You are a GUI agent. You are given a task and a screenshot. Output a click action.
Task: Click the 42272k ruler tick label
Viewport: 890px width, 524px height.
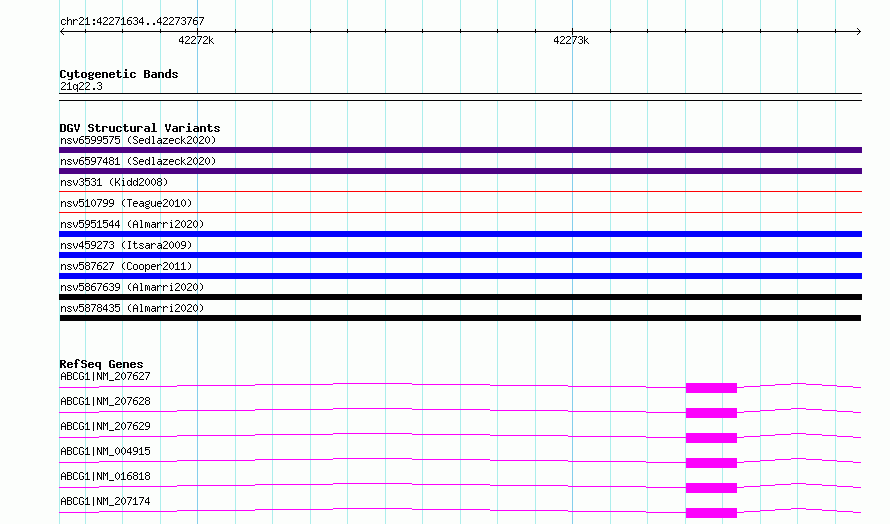196,40
